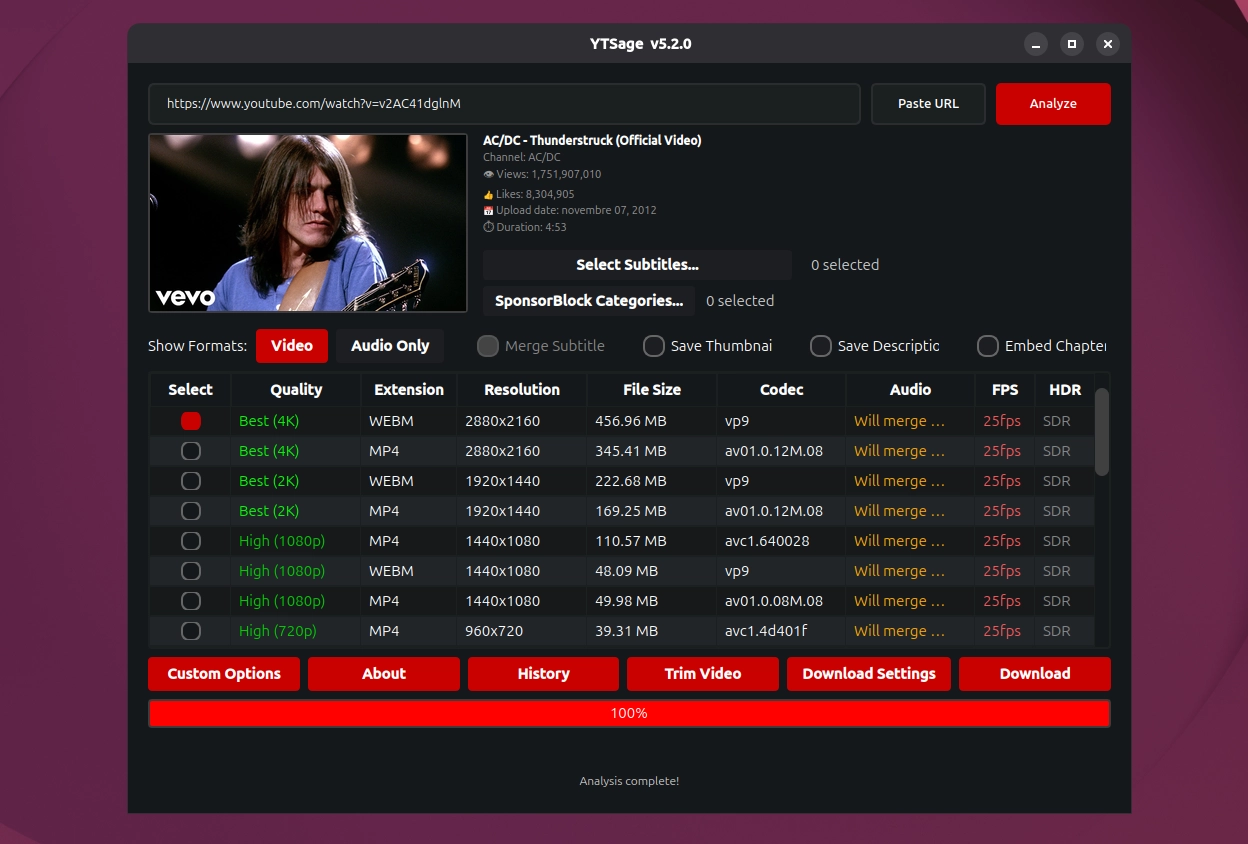Enable Save Thumbnail option
Screen dimensions: 1248x844
pyautogui.click(x=654, y=346)
